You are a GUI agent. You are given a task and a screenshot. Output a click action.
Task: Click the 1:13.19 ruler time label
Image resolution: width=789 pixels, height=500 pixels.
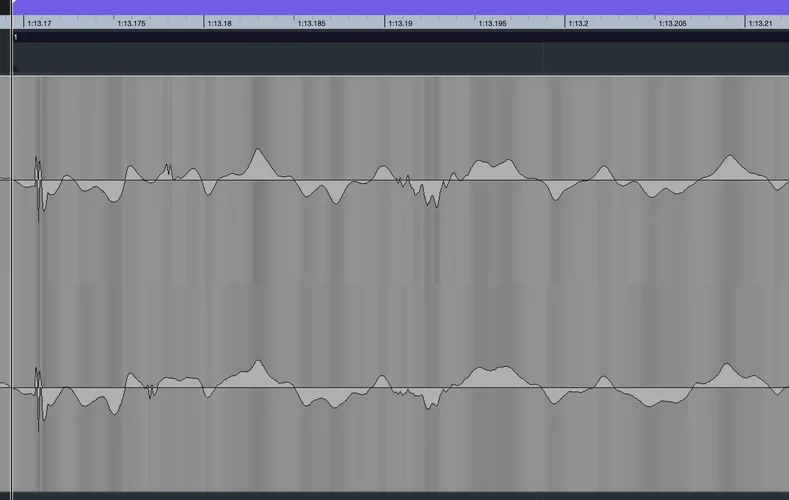pos(400,23)
